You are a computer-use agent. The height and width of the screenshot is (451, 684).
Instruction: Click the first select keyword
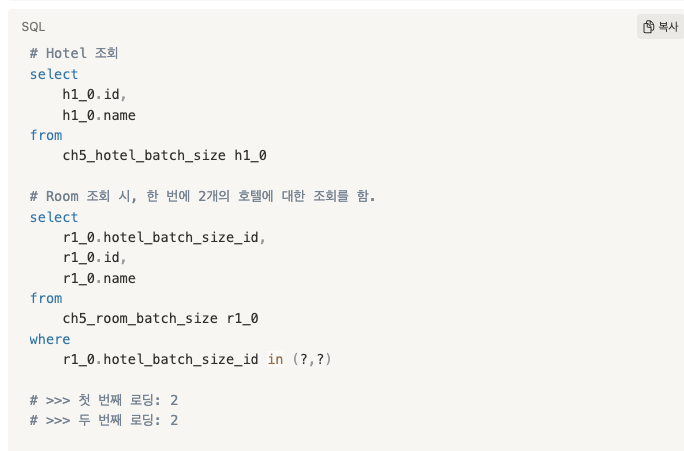point(54,74)
